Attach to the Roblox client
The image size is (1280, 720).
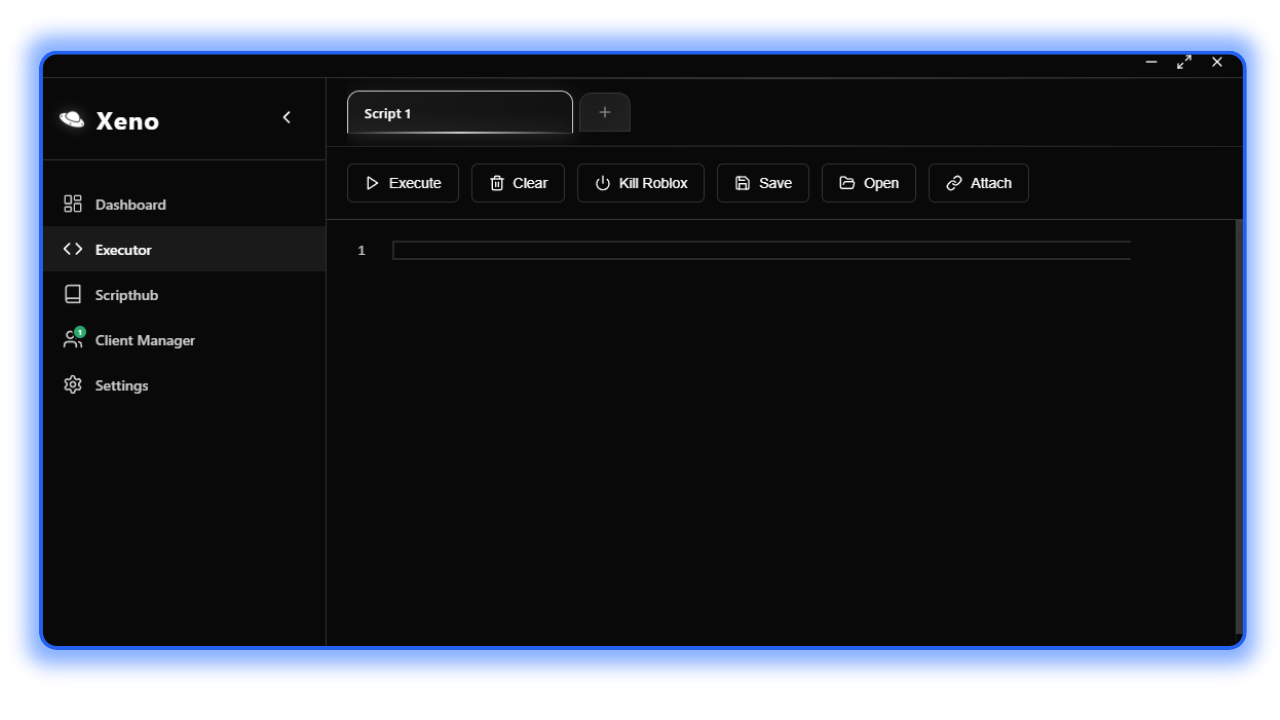[979, 183]
